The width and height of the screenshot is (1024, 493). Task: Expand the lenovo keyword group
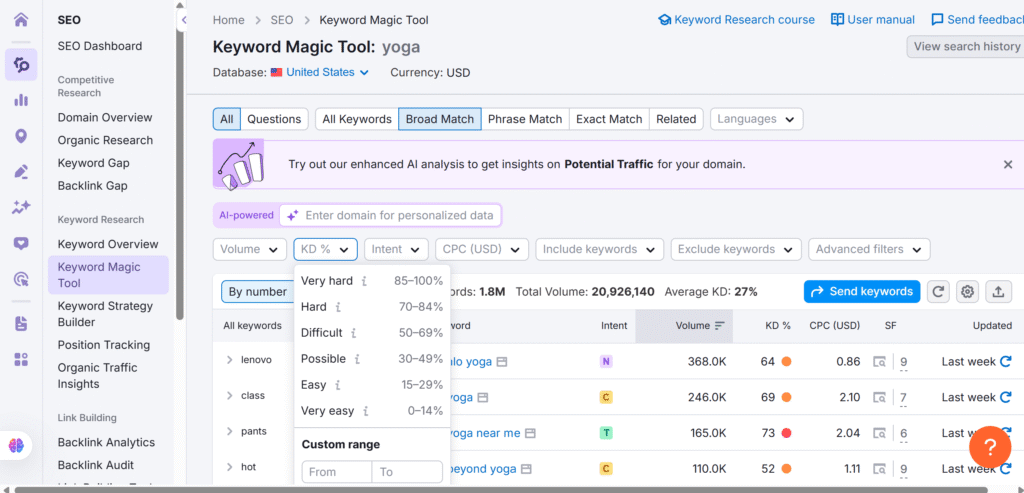229,360
